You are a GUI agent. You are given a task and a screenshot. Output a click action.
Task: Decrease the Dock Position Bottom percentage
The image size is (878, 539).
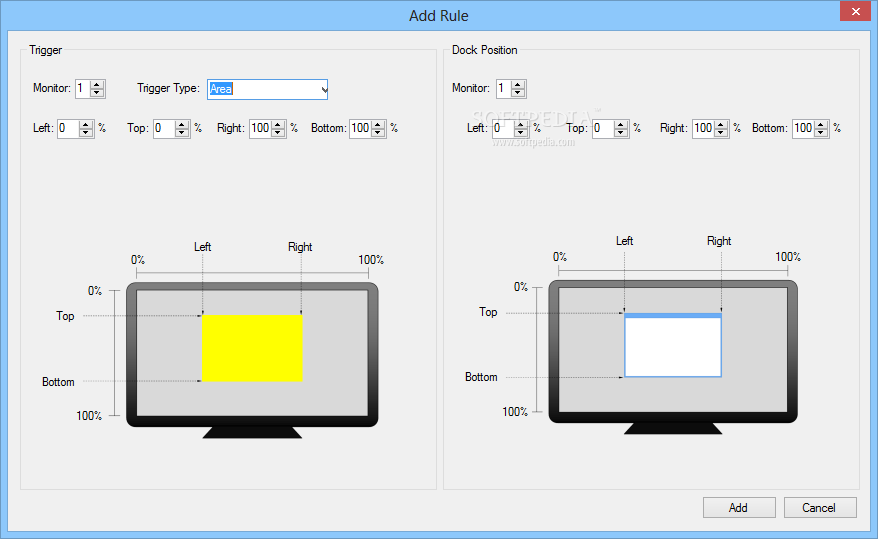(821, 133)
